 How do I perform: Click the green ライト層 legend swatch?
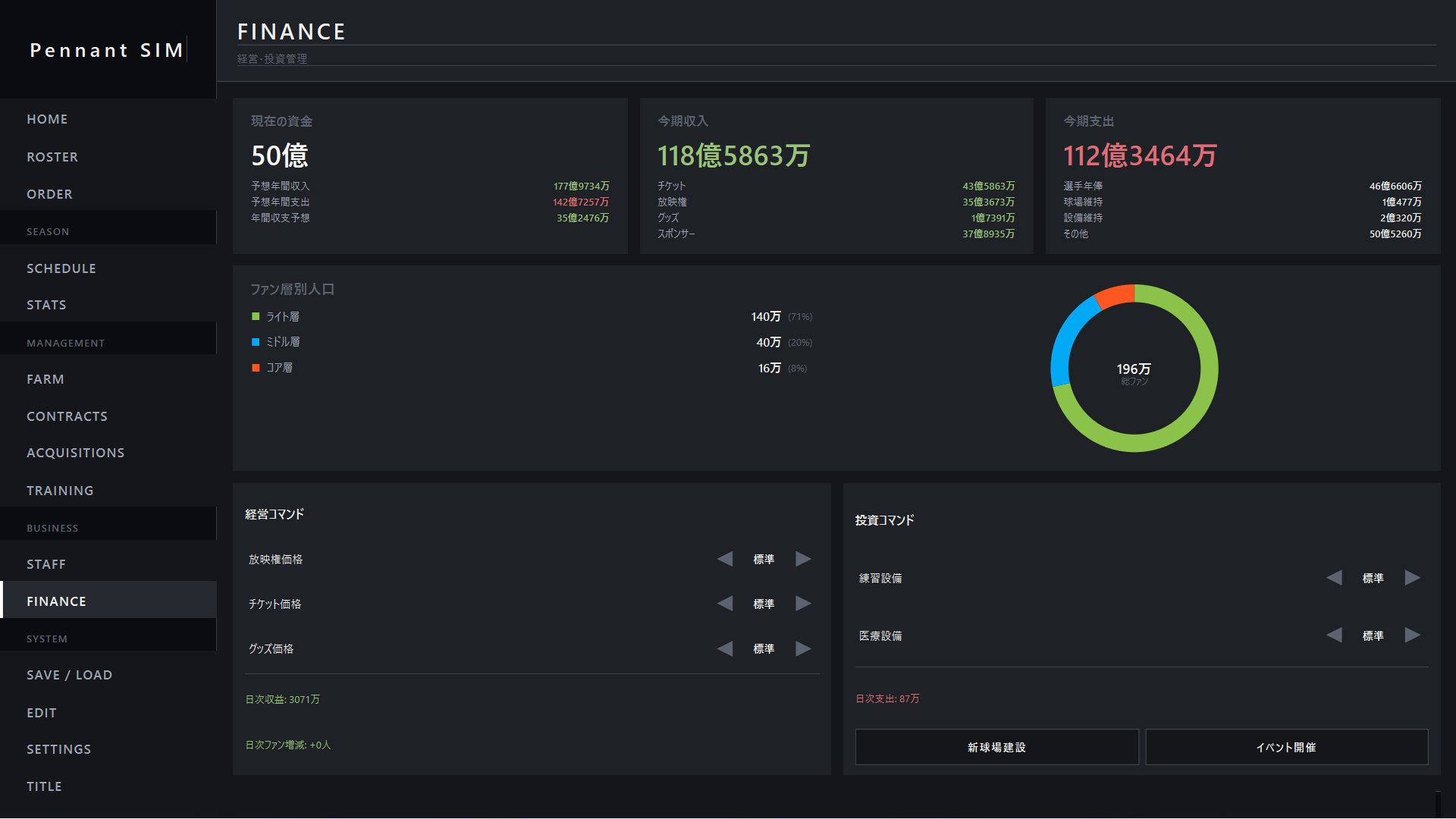256,316
